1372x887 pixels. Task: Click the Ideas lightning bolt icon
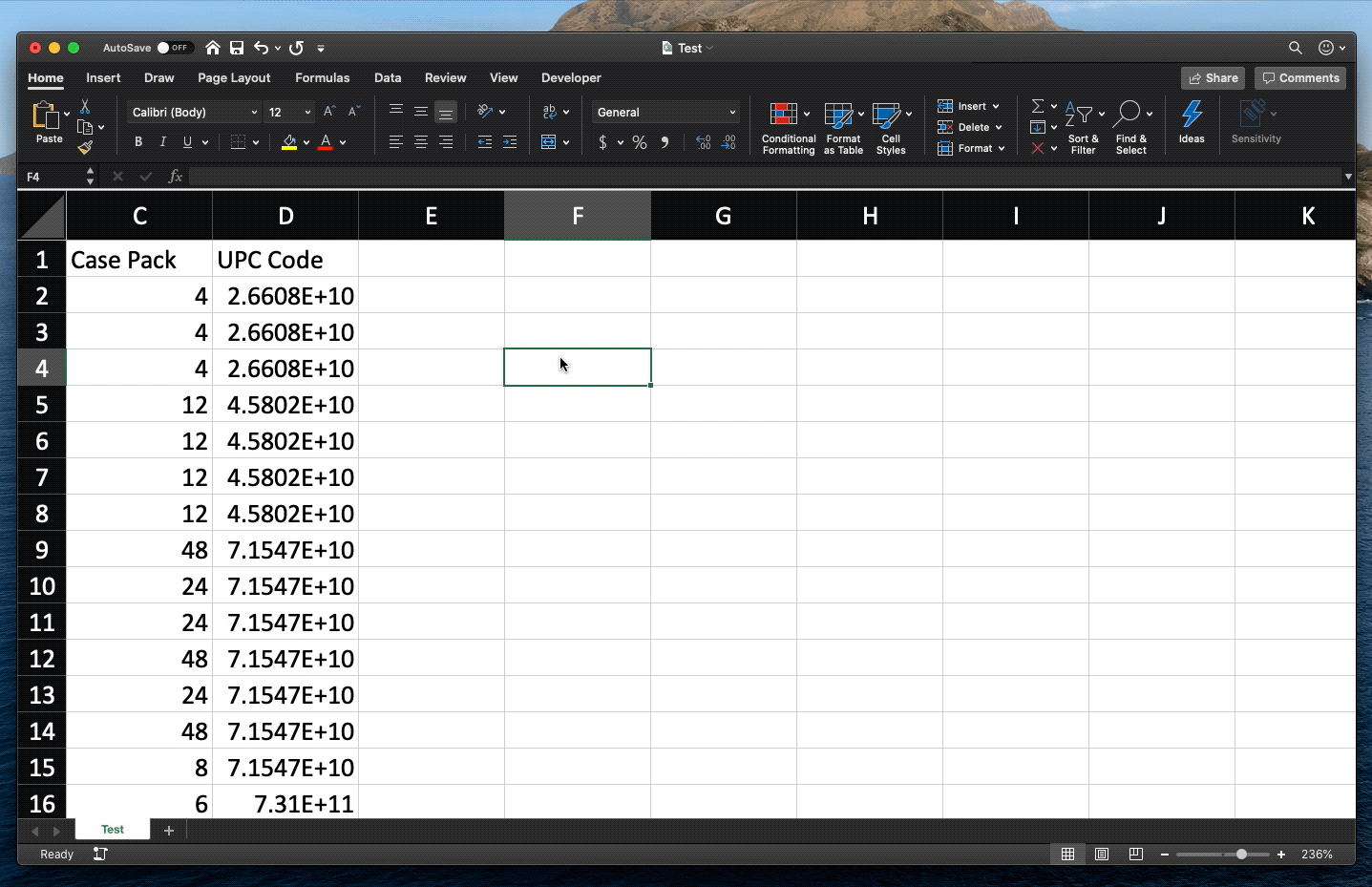pyautogui.click(x=1192, y=116)
